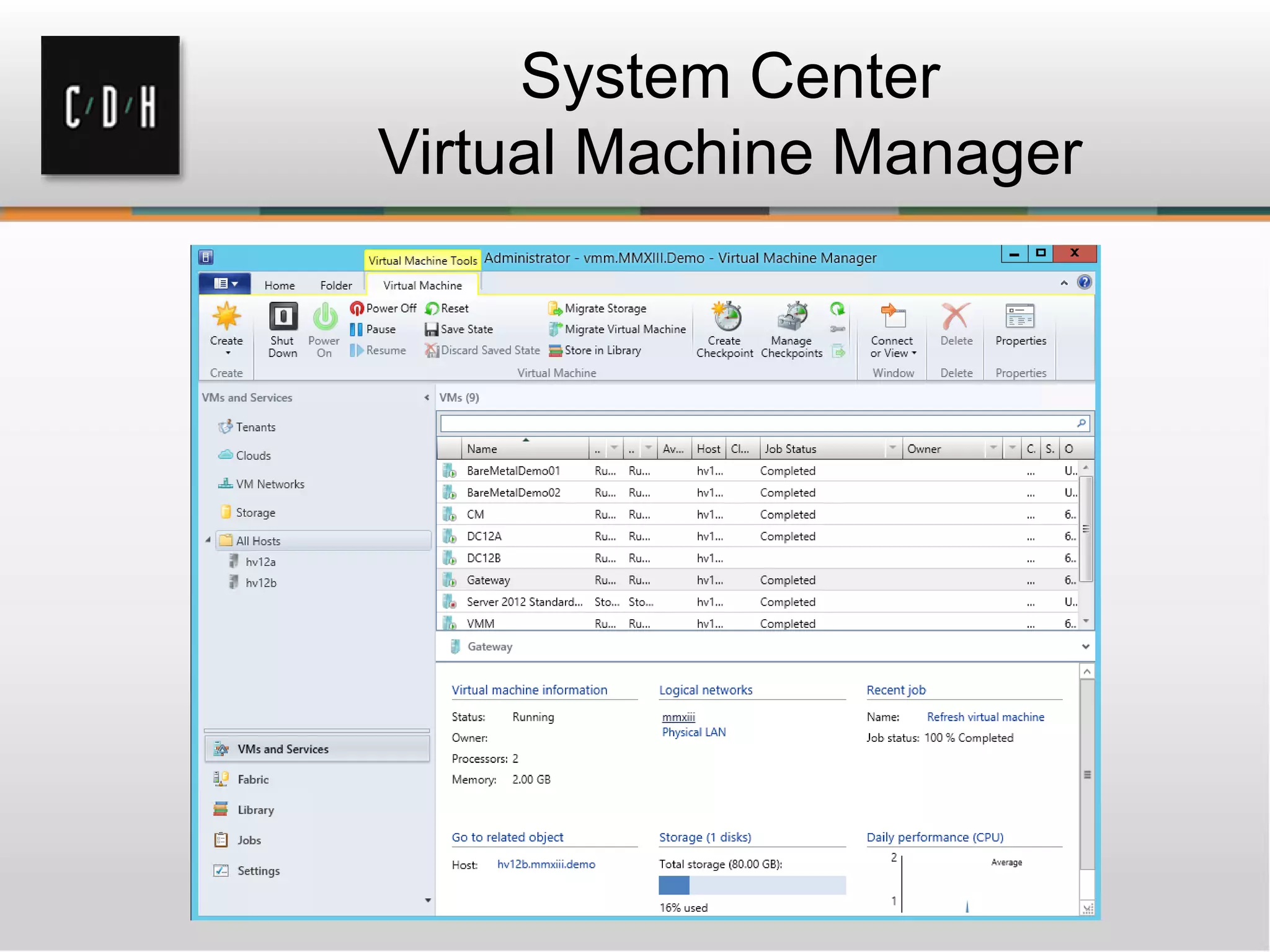This screenshot has height=952, width=1270.
Task: Collapse the Gateway details pane chevron
Action: pos(1085,646)
